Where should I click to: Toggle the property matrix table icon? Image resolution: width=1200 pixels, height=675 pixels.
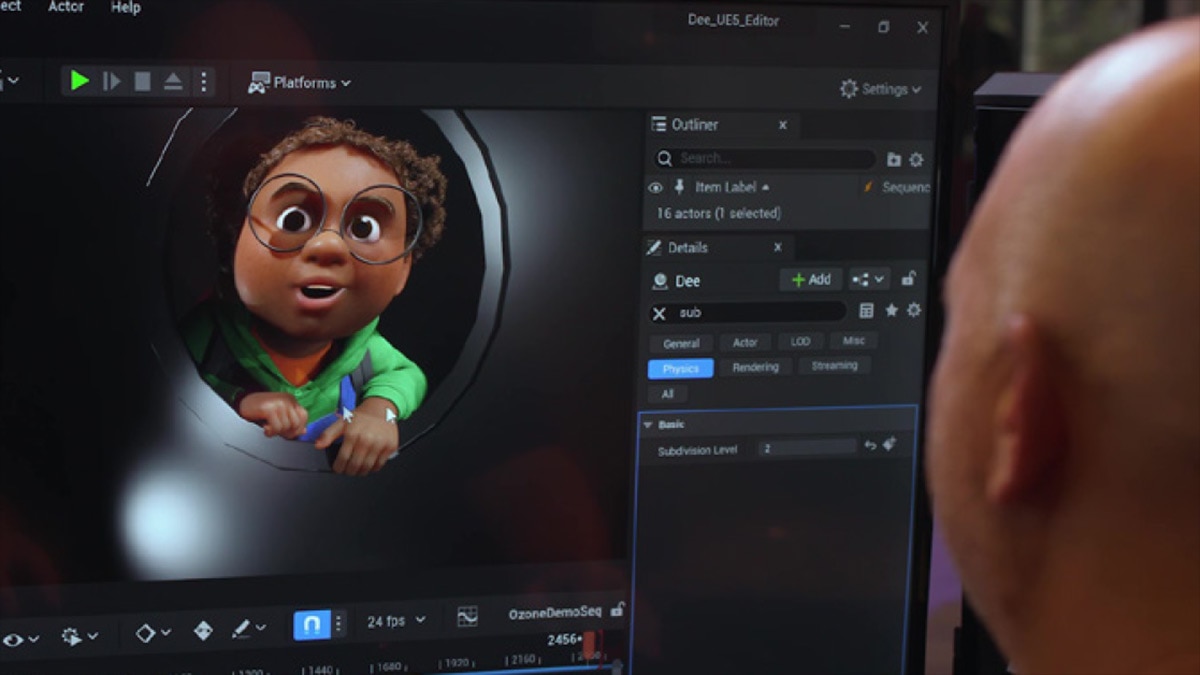pos(867,311)
